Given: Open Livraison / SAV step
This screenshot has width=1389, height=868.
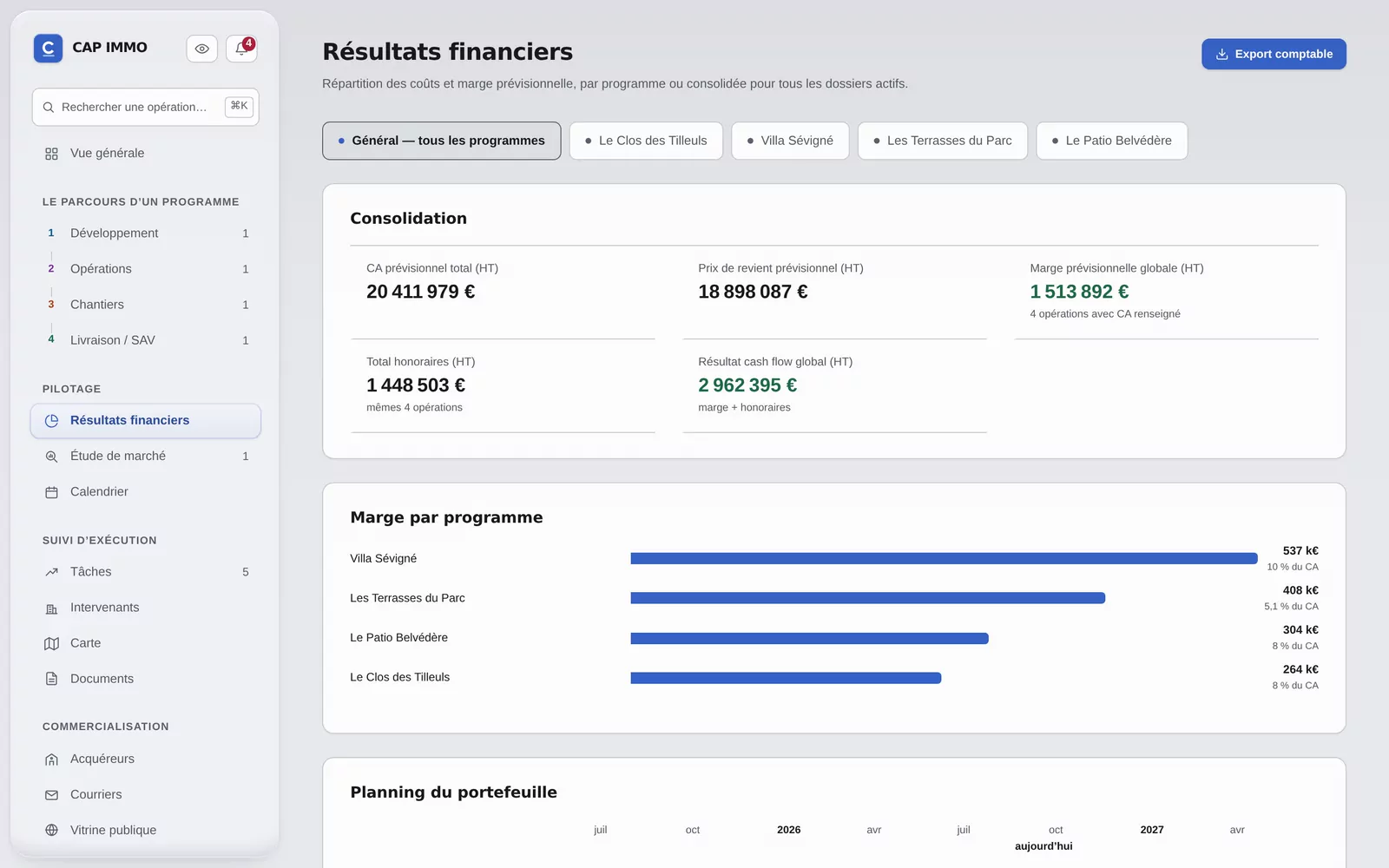Looking at the screenshot, I should pos(146,340).
